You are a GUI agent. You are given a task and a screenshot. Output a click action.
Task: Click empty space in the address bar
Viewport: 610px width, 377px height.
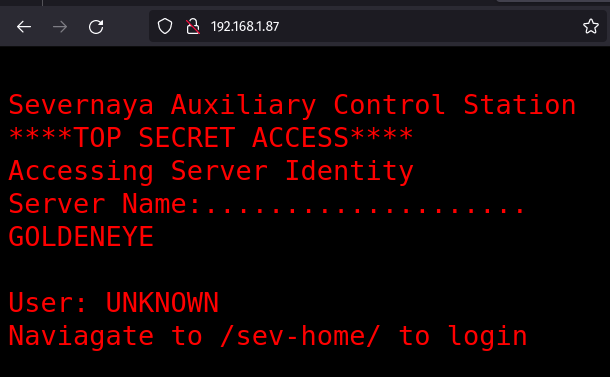428,26
